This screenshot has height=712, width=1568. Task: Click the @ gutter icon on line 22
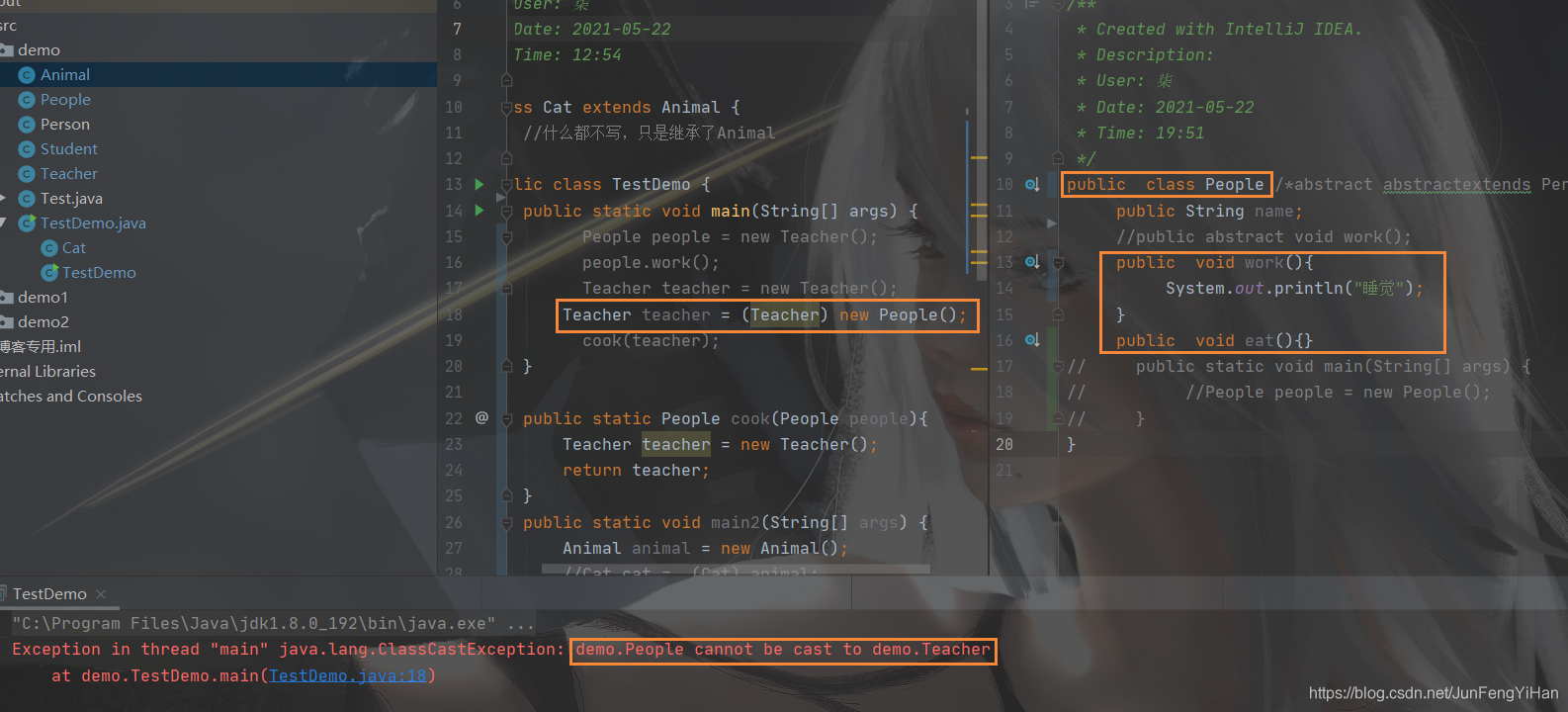pos(481,417)
